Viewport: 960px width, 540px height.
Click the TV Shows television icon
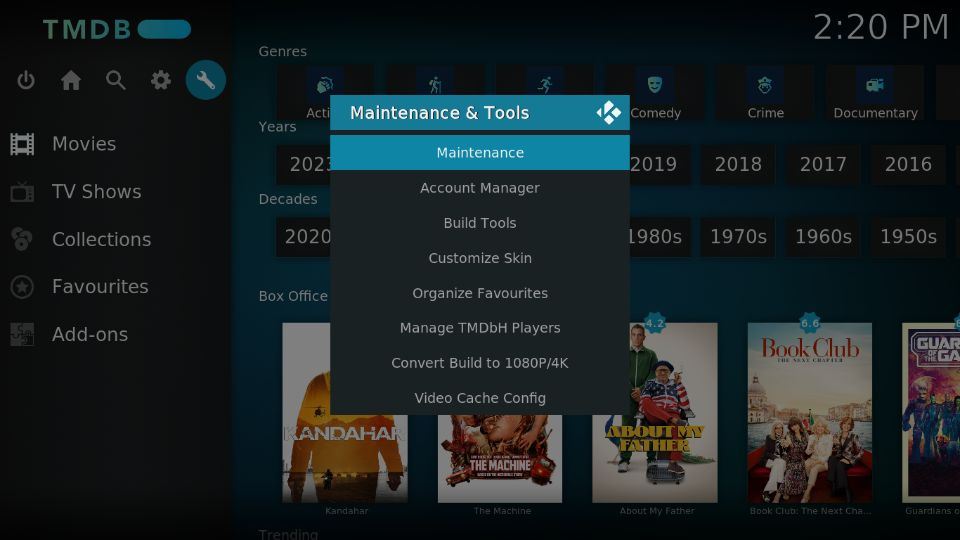coord(22,192)
